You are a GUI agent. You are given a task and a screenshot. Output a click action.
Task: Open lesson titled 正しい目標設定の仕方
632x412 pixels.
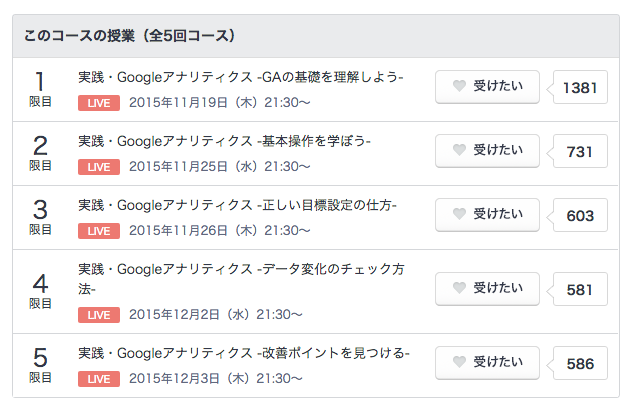(x=237, y=205)
